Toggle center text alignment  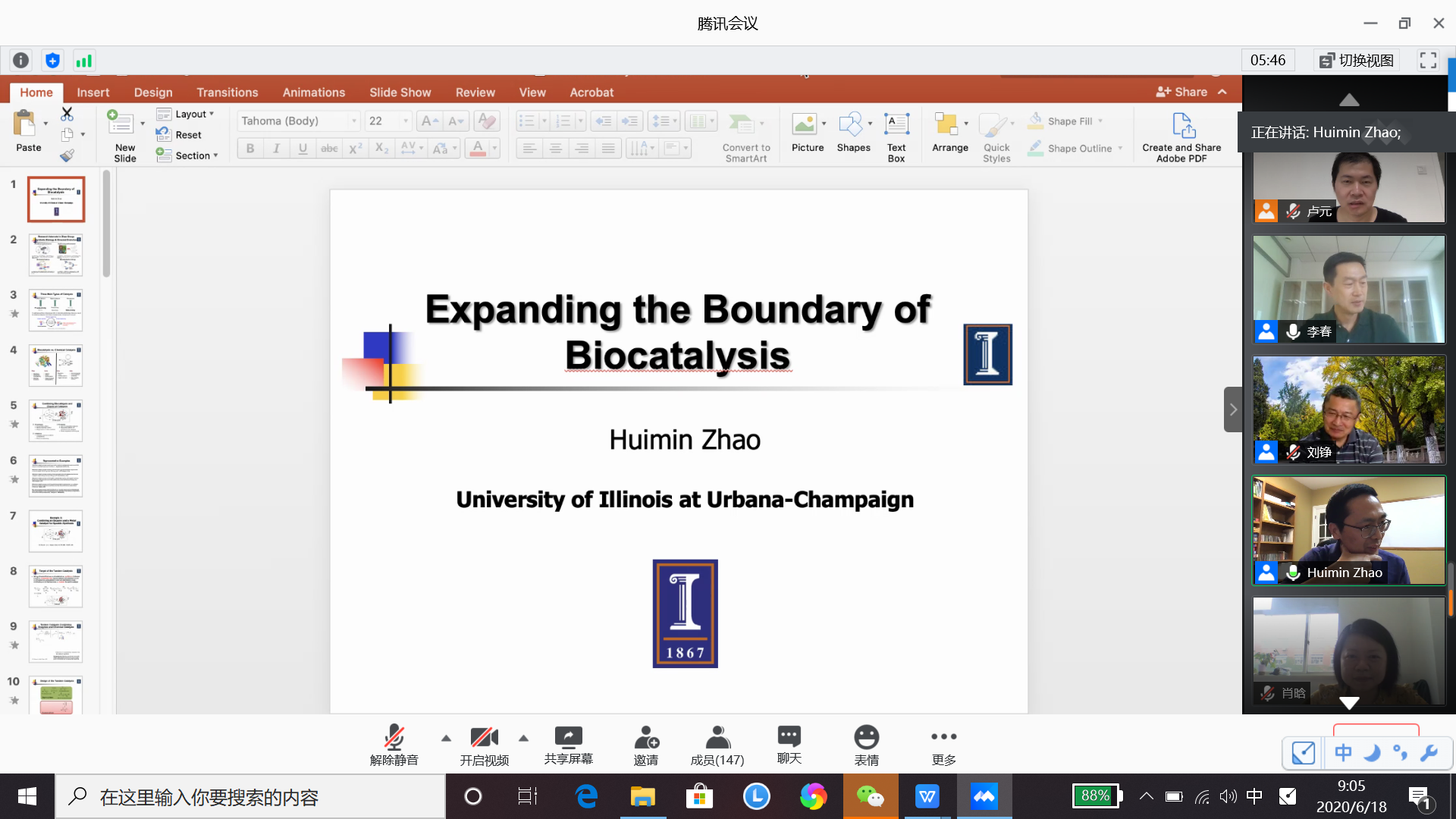[x=556, y=148]
